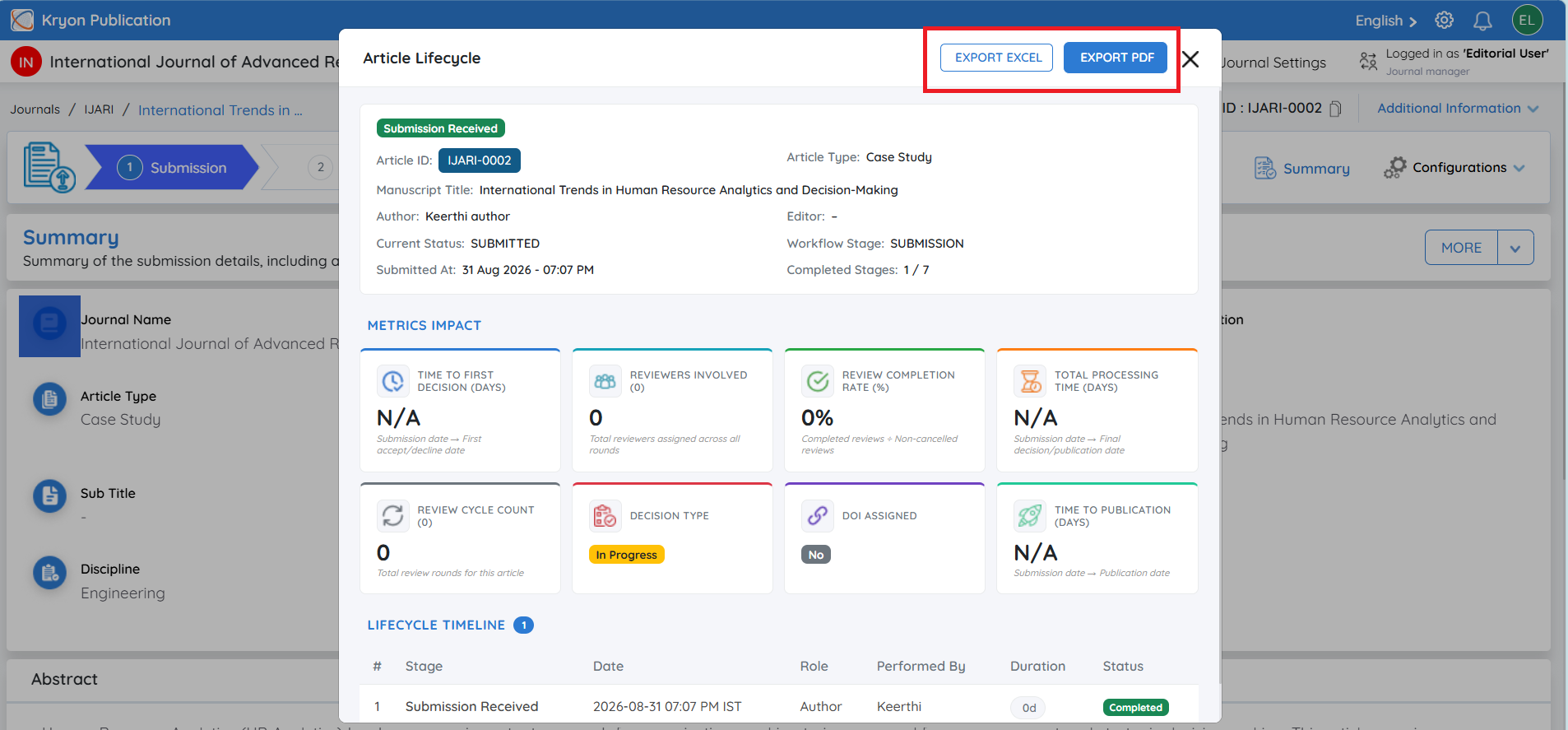Go to the Journals breadcrumb
Image resolution: width=1568 pixels, height=730 pixels.
pyautogui.click(x=35, y=109)
